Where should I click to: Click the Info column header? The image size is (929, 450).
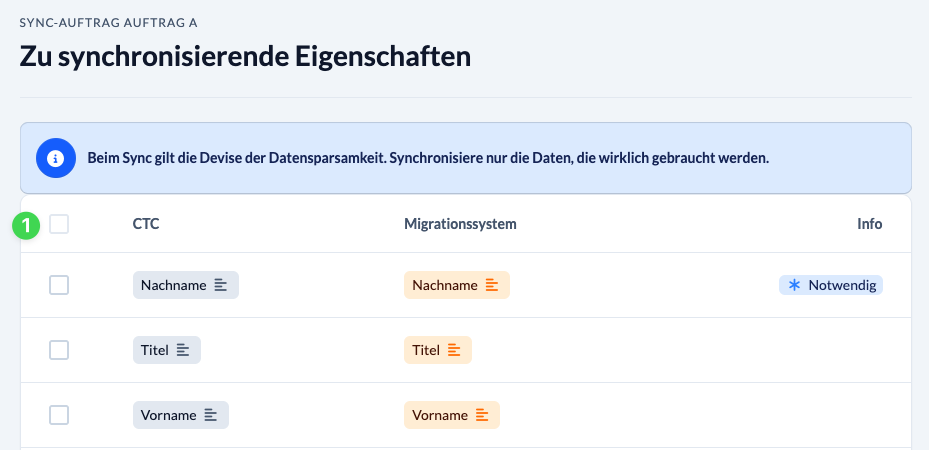click(x=870, y=224)
